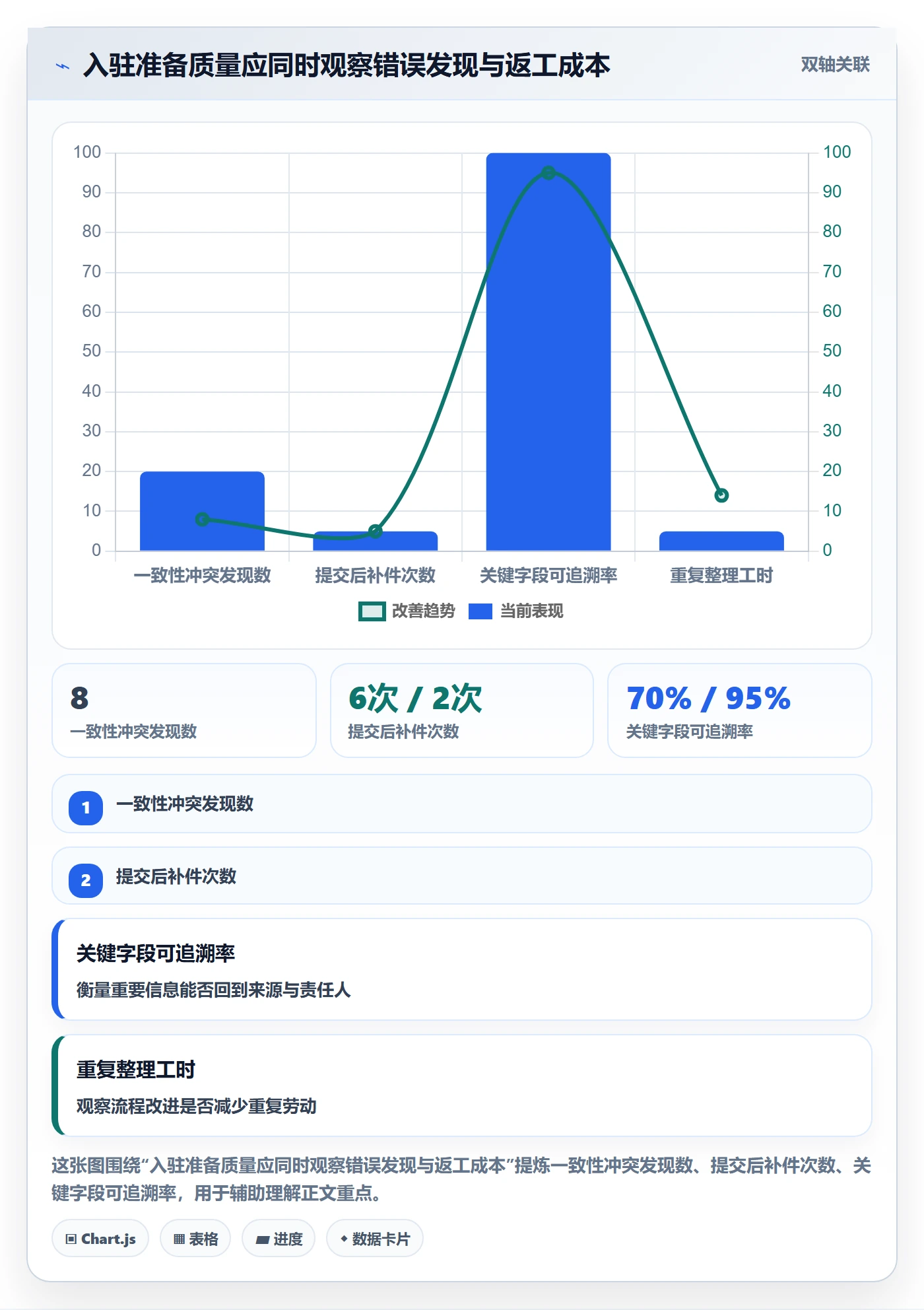
Task: Select list row 提交后补件次数 numbered 2
Action: coord(462,876)
